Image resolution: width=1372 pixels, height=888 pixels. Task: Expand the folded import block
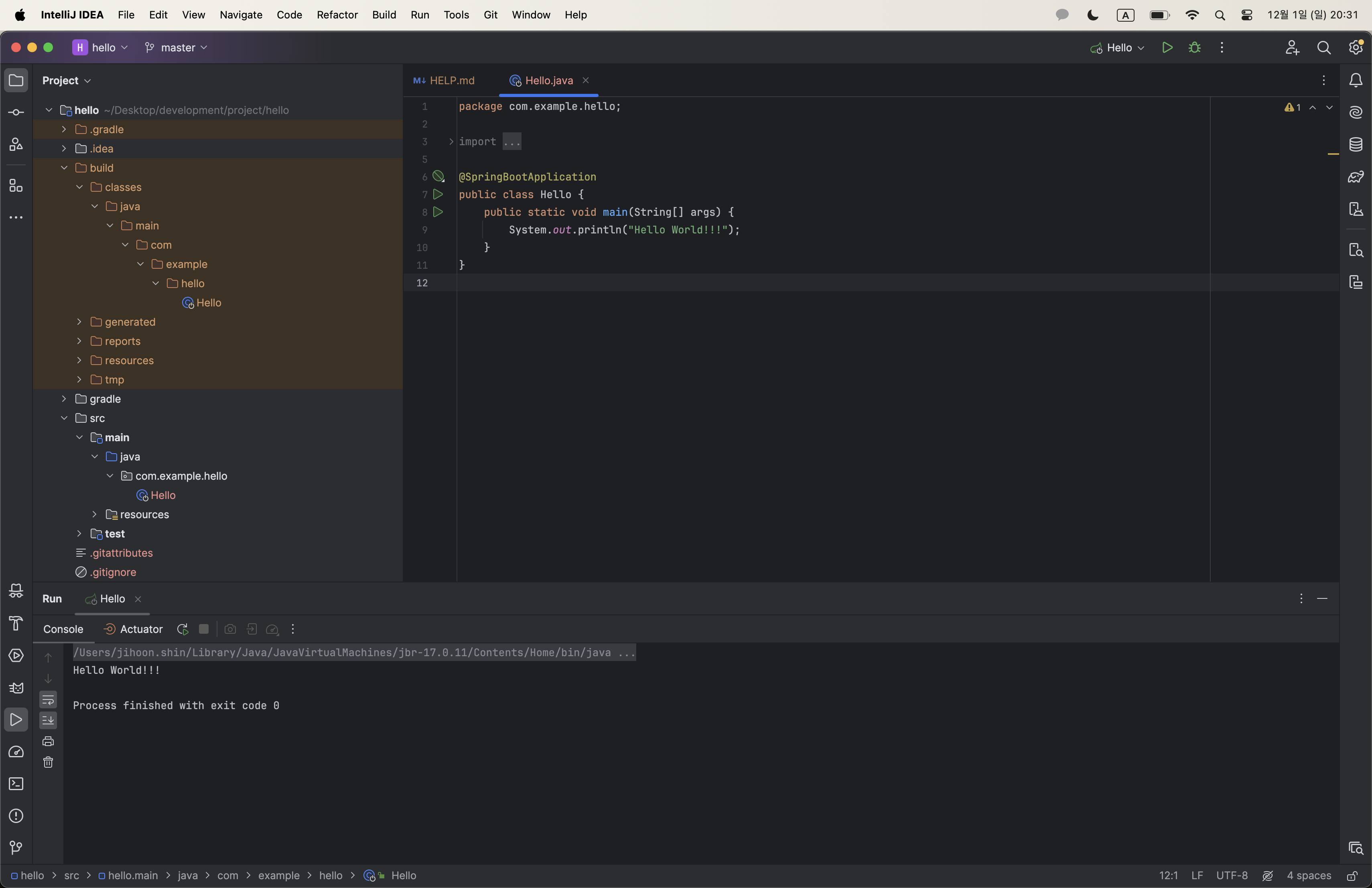pyautogui.click(x=451, y=142)
